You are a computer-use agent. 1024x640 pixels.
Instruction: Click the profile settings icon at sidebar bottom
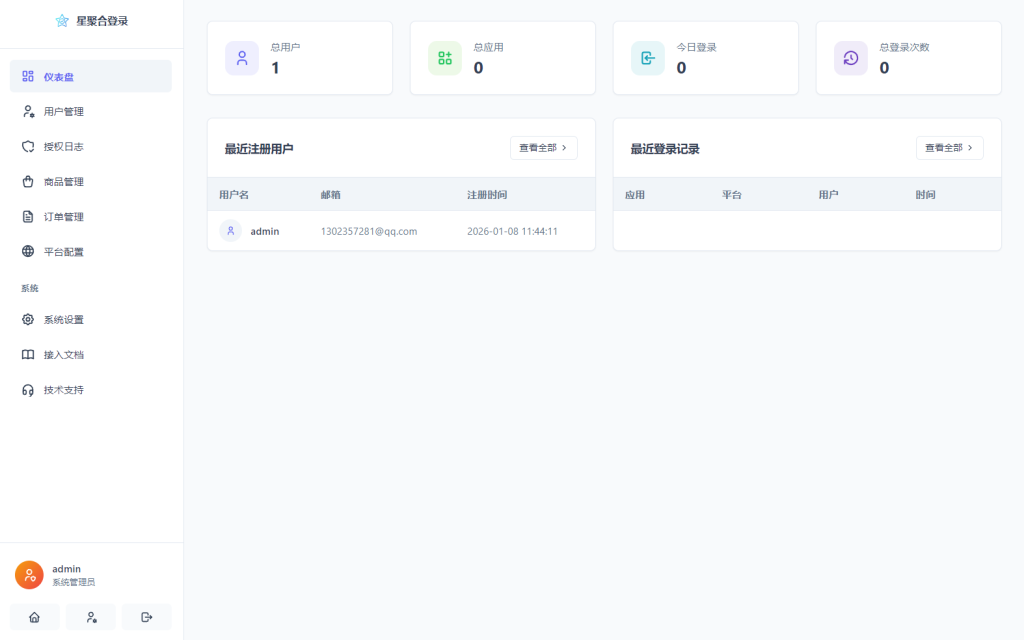(90, 617)
